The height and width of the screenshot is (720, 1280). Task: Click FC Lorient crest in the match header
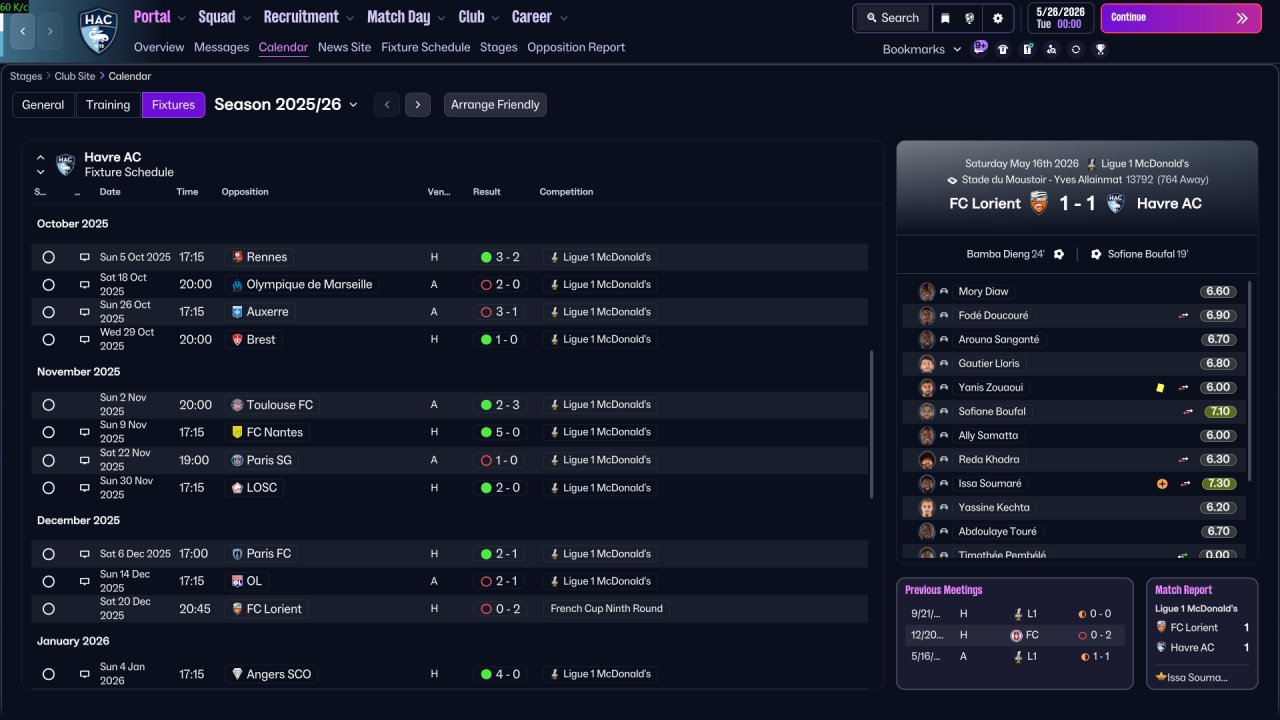[x=1039, y=203]
